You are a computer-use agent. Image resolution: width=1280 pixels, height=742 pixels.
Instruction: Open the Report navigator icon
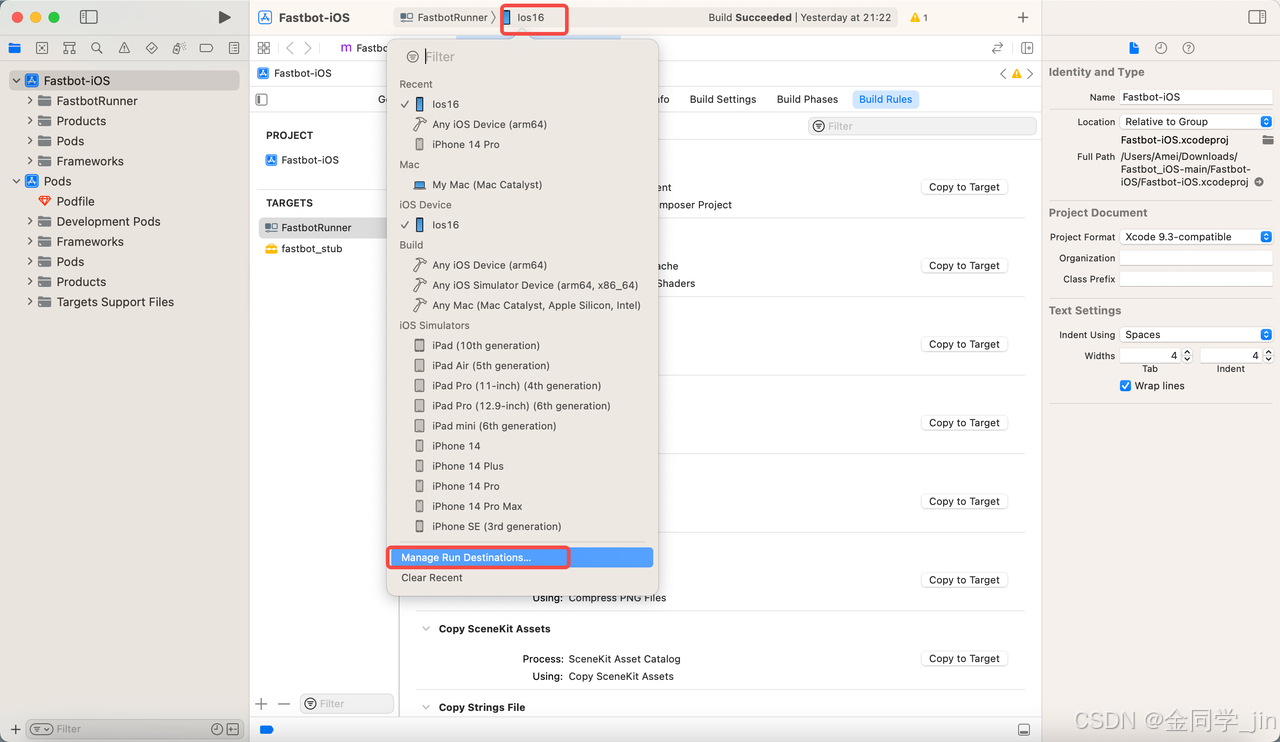233,47
